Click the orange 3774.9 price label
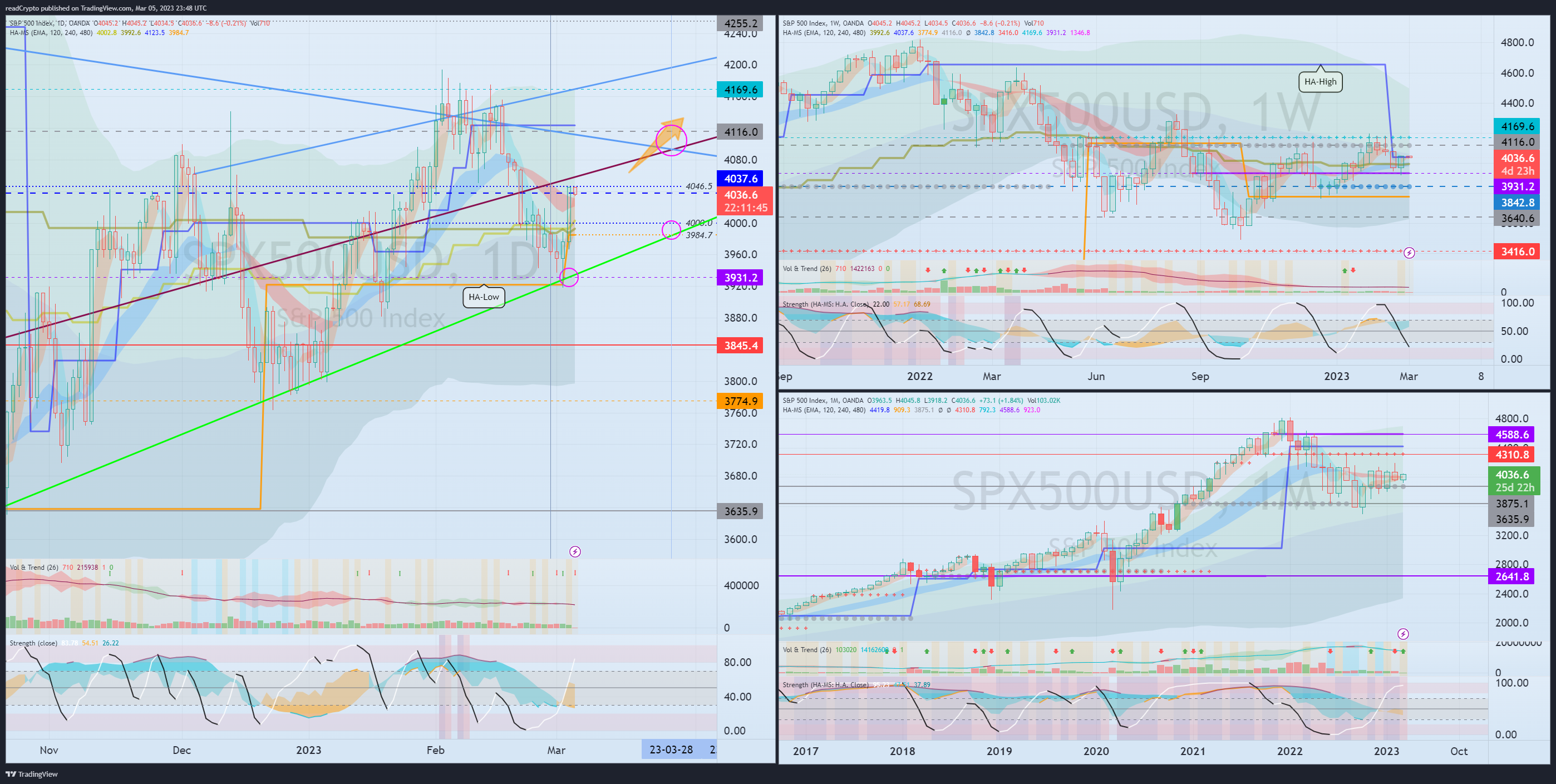Screen dimensions: 1556x784 [741, 401]
